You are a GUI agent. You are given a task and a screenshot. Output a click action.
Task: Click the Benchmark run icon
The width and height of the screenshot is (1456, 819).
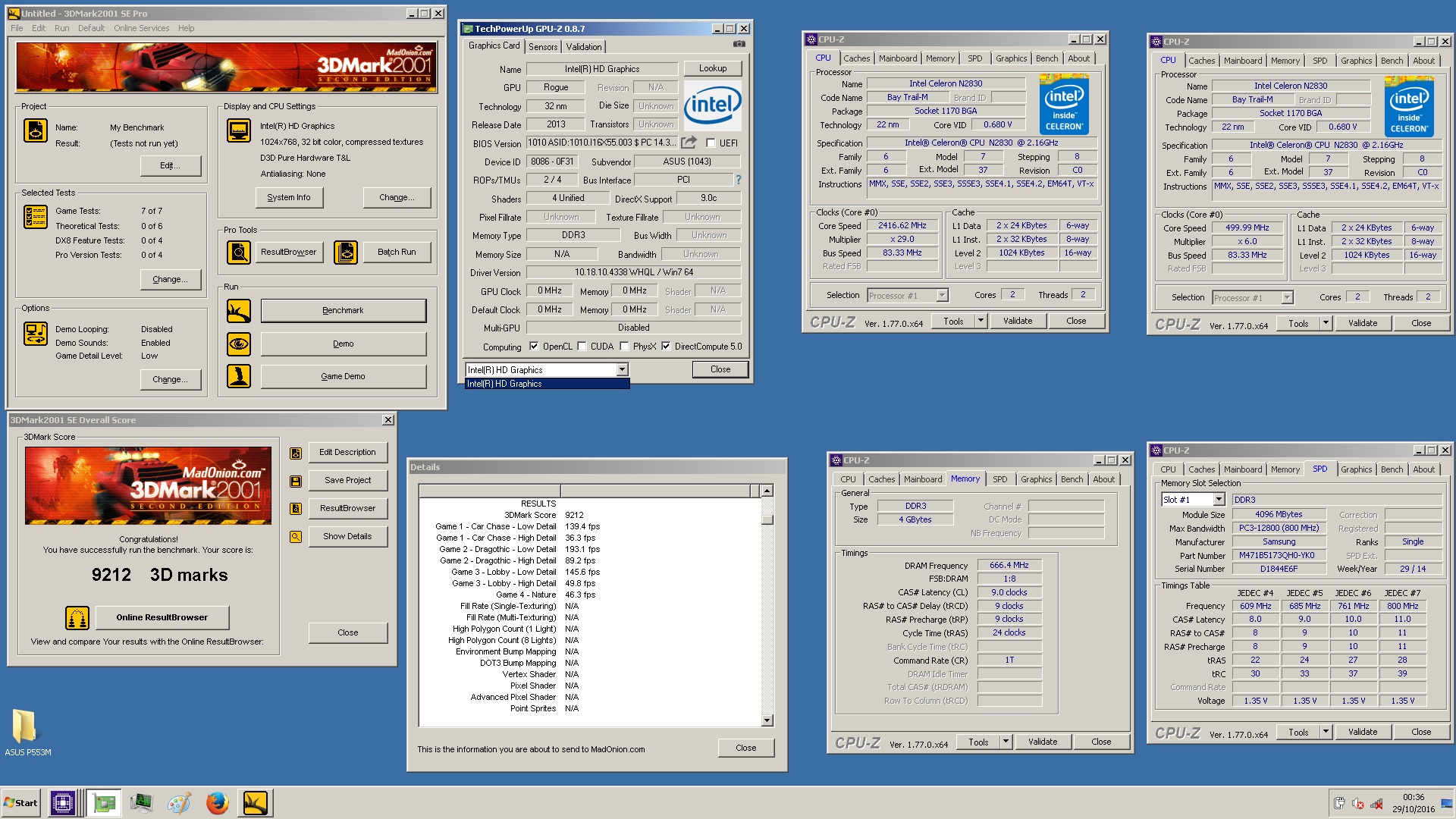point(239,310)
